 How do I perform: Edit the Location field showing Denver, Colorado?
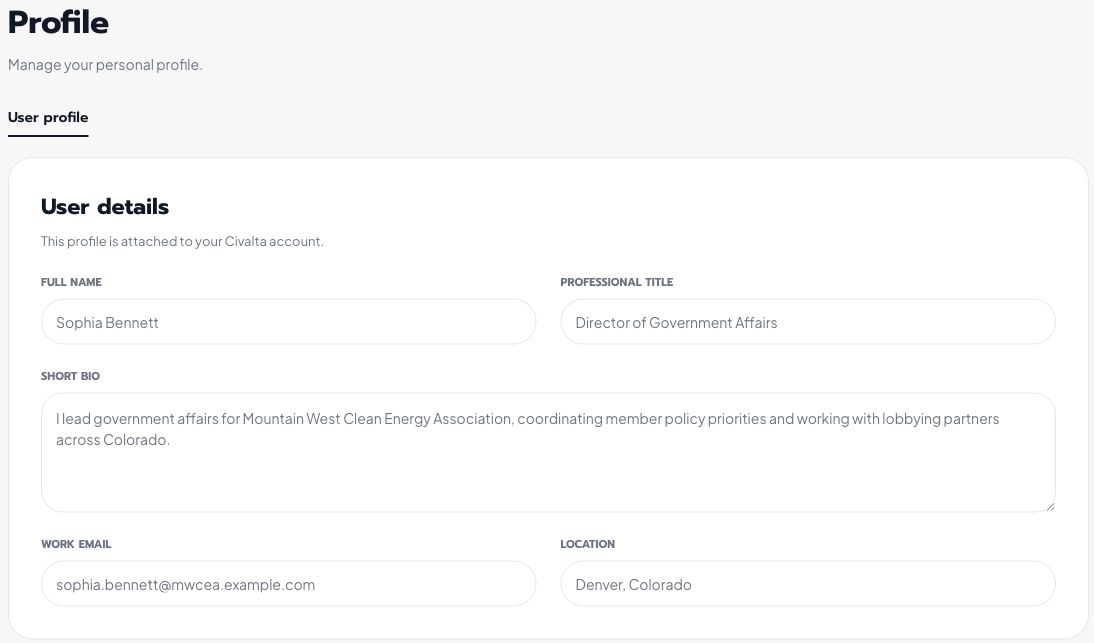pos(808,584)
